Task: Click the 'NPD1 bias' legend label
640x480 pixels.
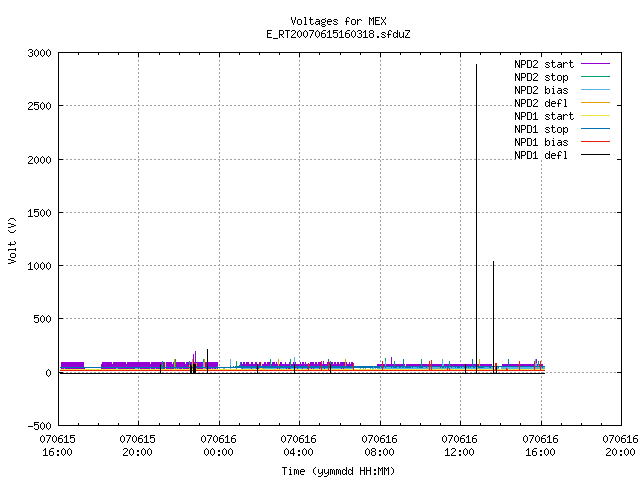Action: [x=541, y=142]
